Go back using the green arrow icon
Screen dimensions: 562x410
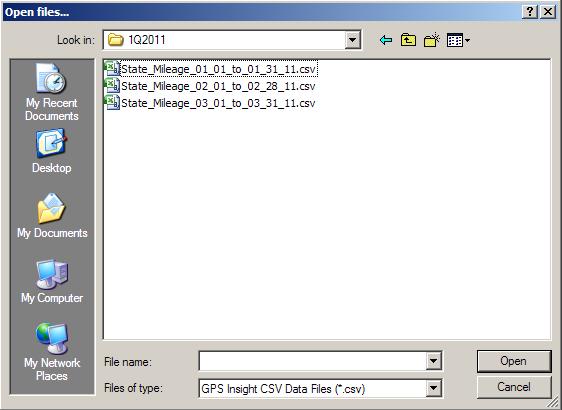pos(386,40)
